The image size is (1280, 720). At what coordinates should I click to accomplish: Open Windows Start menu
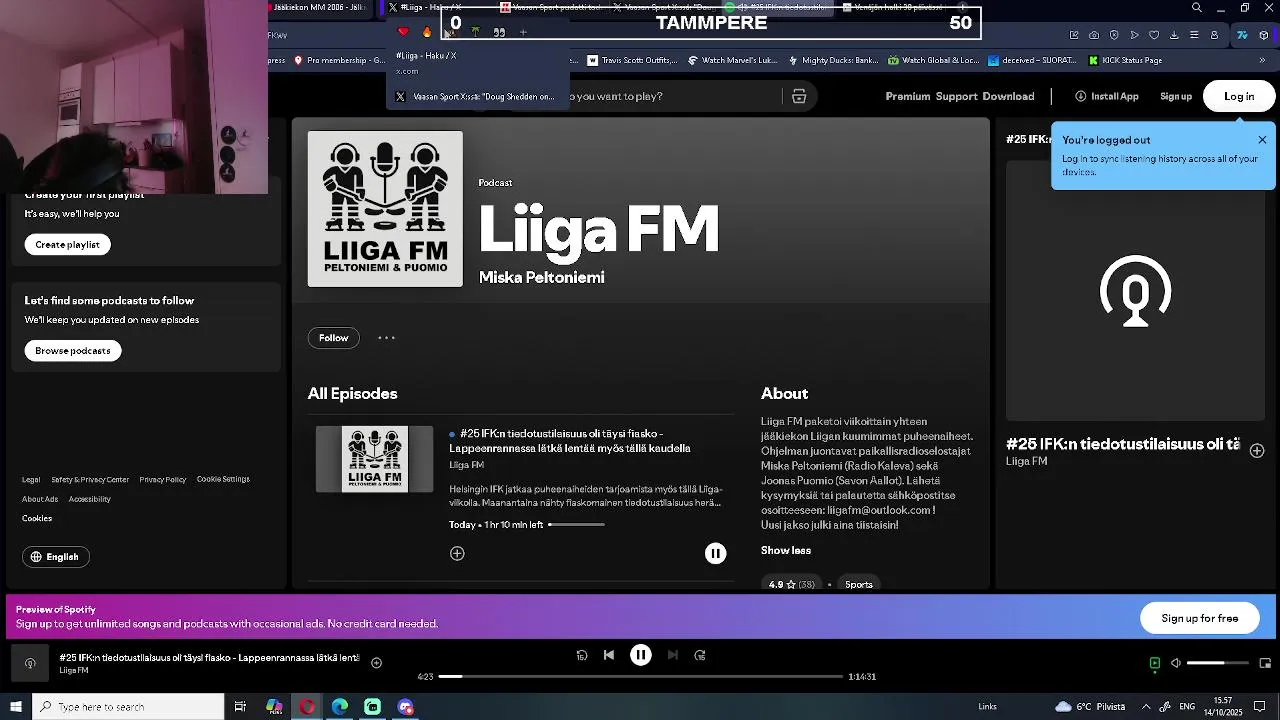pos(15,707)
